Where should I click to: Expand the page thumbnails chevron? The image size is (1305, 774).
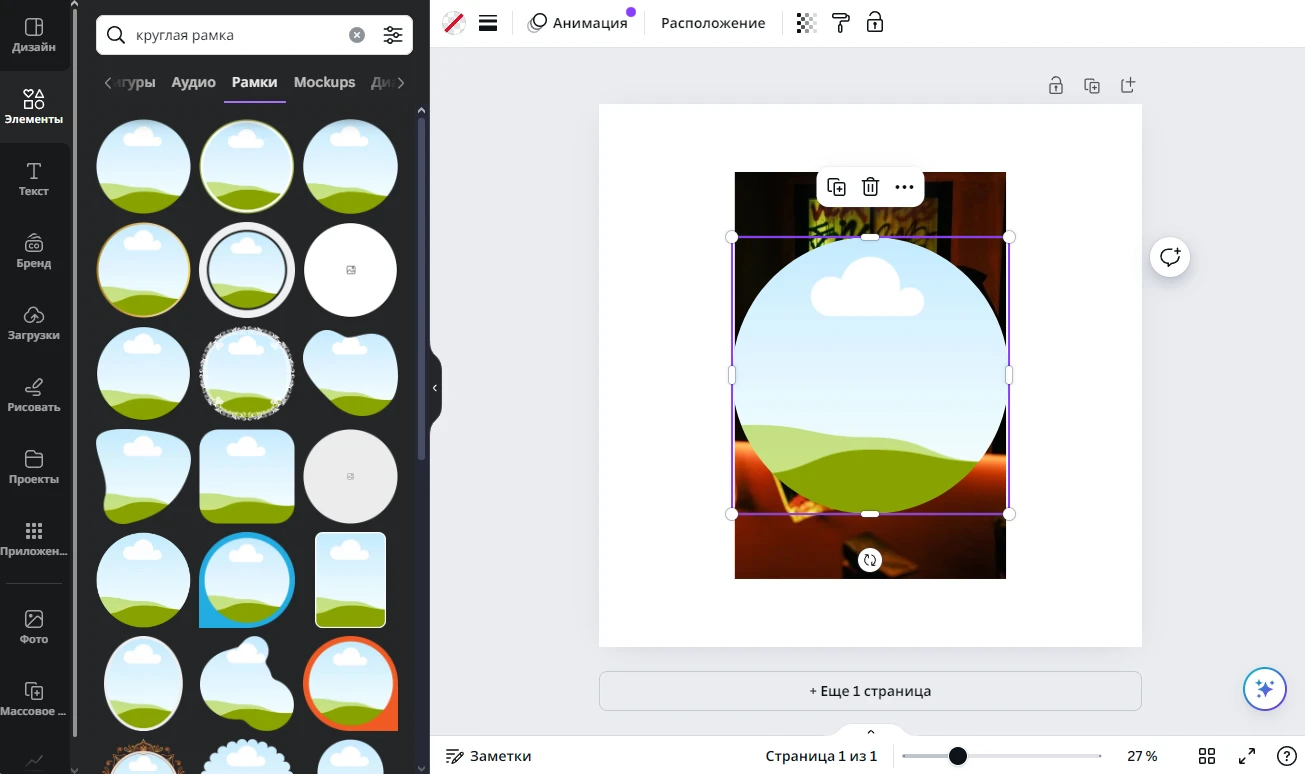tap(870, 732)
